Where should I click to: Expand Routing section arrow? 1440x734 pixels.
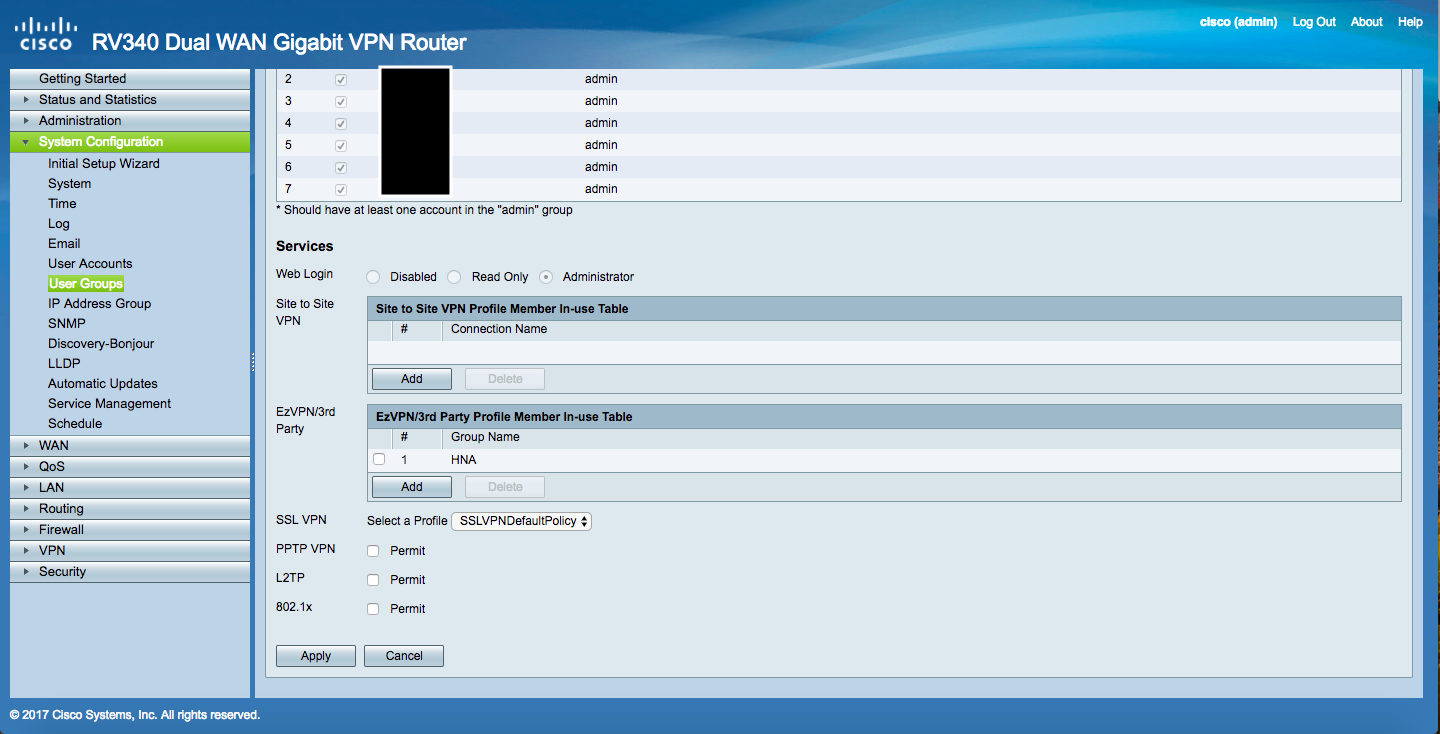[26, 509]
